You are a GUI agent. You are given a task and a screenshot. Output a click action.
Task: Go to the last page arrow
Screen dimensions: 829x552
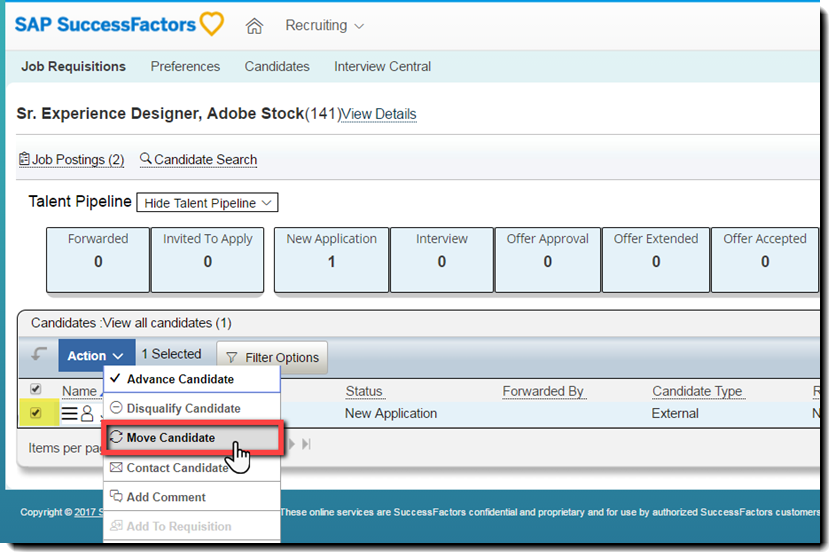[307, 443]
